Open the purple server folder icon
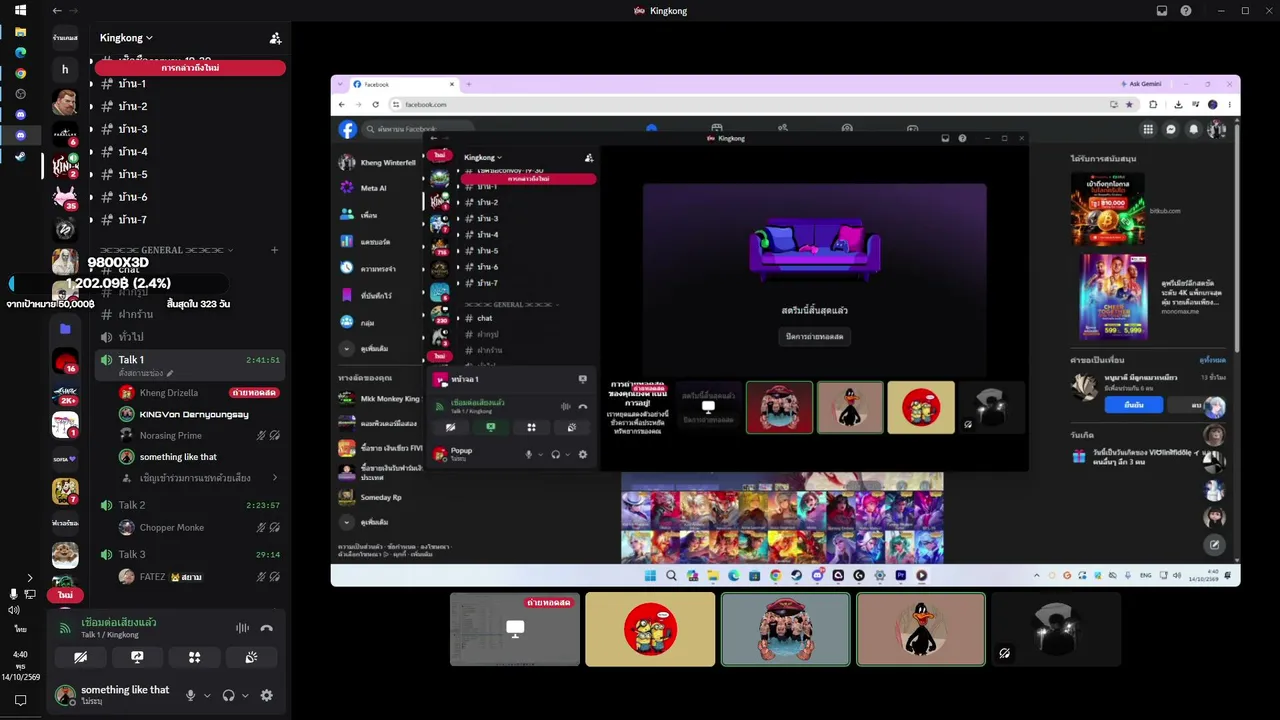Viewport: 1280px width, 720px height. pos(65,328)
